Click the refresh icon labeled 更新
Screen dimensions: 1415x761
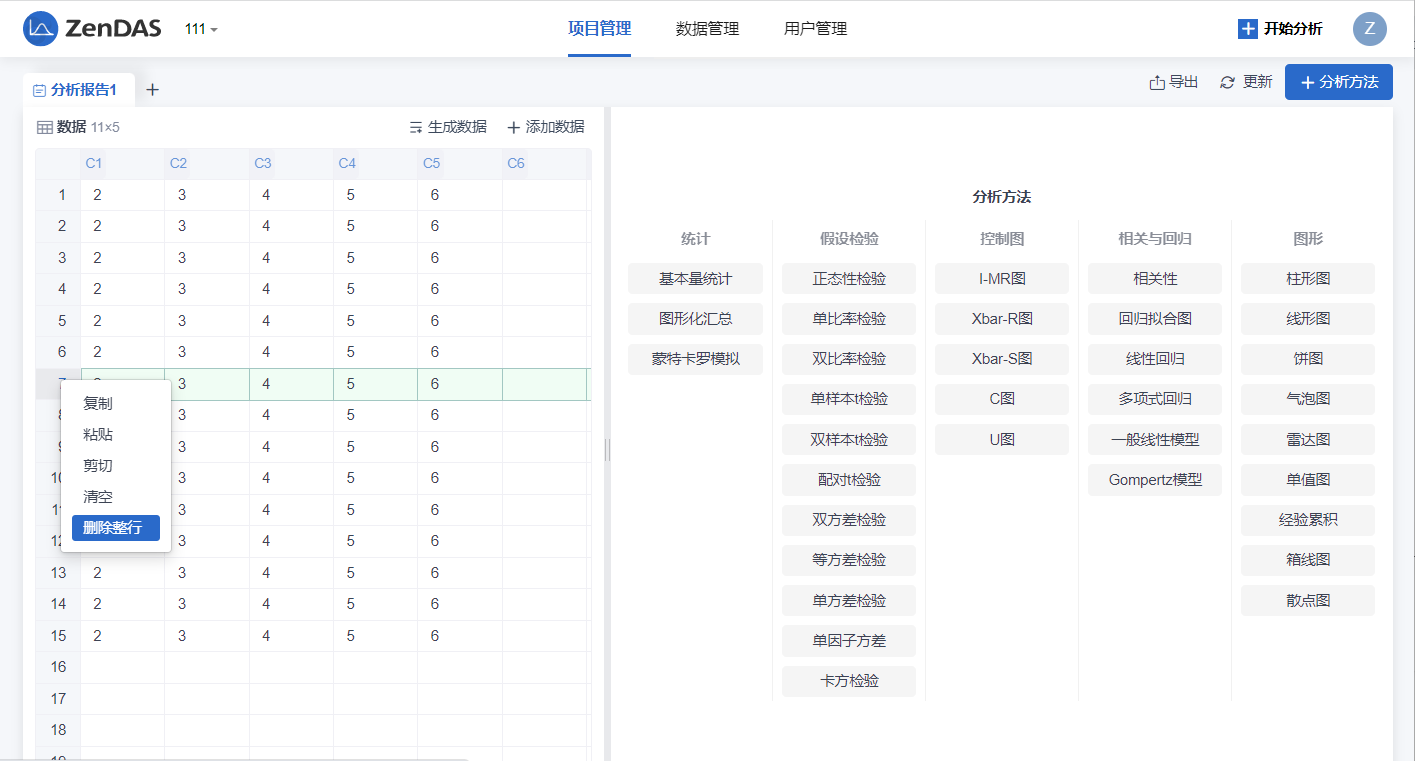click(1228, 83)
